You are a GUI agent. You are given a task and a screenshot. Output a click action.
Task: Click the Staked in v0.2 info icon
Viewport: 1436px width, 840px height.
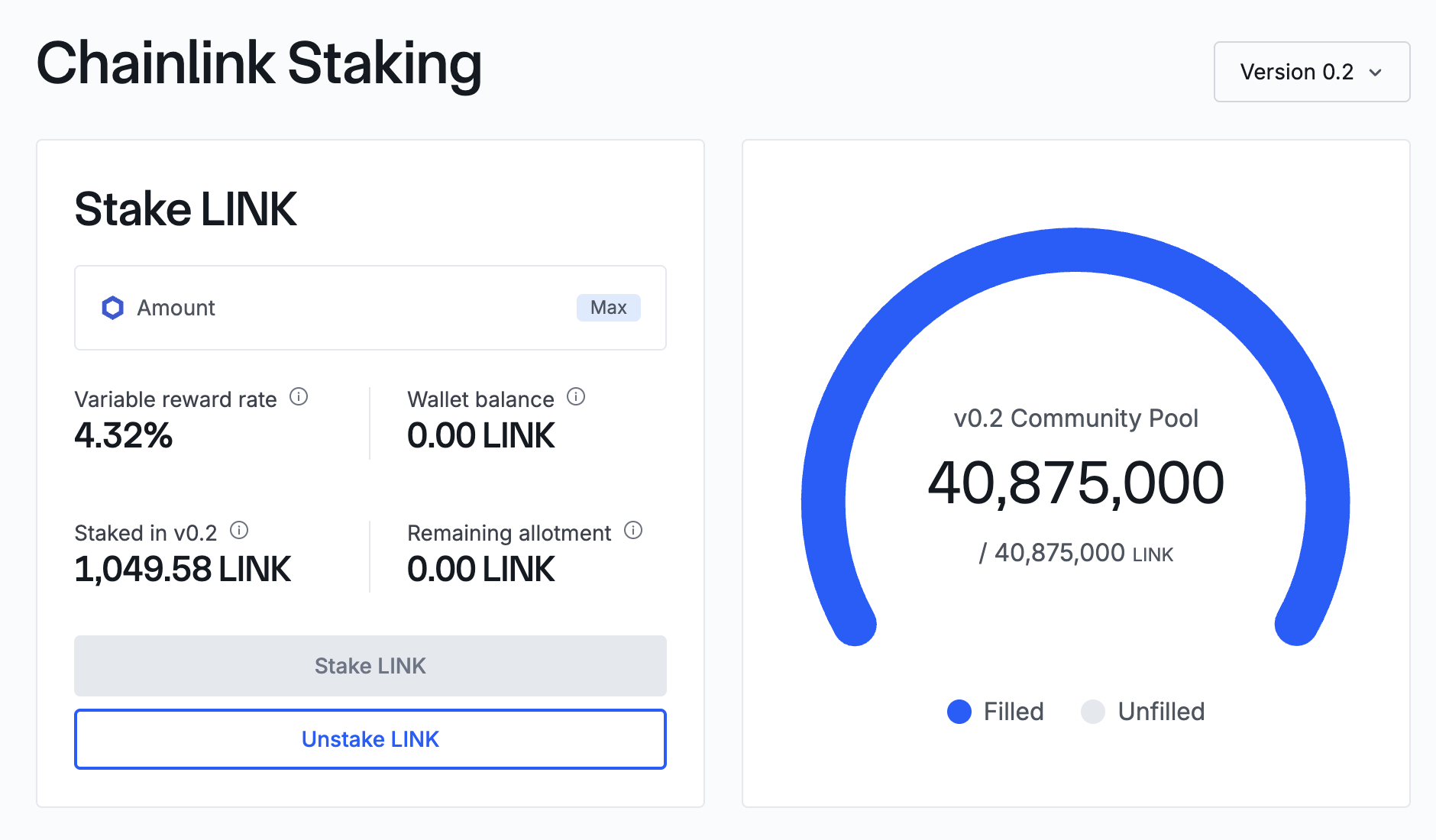pyautogui.click(x=239, y=531)
